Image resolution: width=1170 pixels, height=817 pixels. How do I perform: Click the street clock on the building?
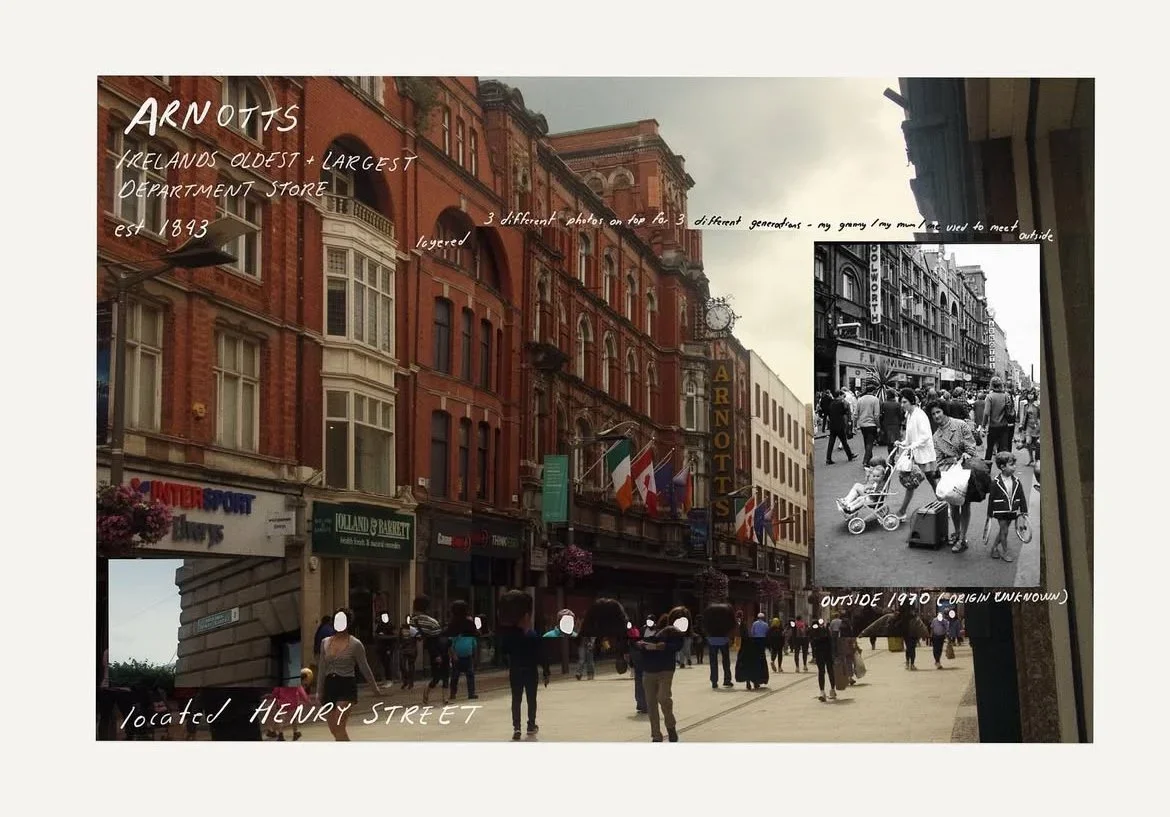pyautogui.click(x=718, y=318)
